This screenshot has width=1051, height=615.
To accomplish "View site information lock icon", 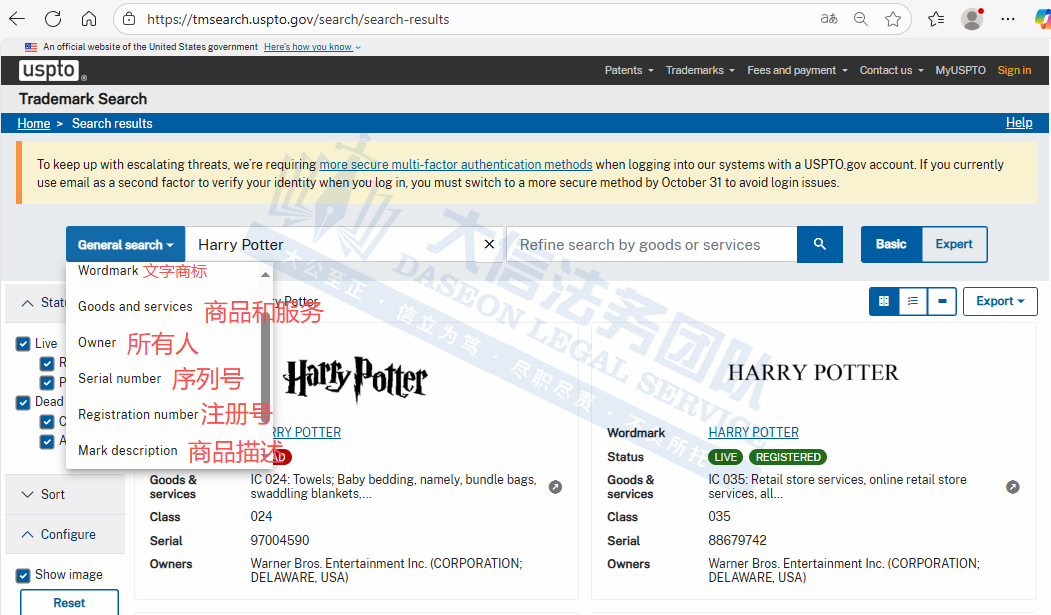I will pos(129,19).
